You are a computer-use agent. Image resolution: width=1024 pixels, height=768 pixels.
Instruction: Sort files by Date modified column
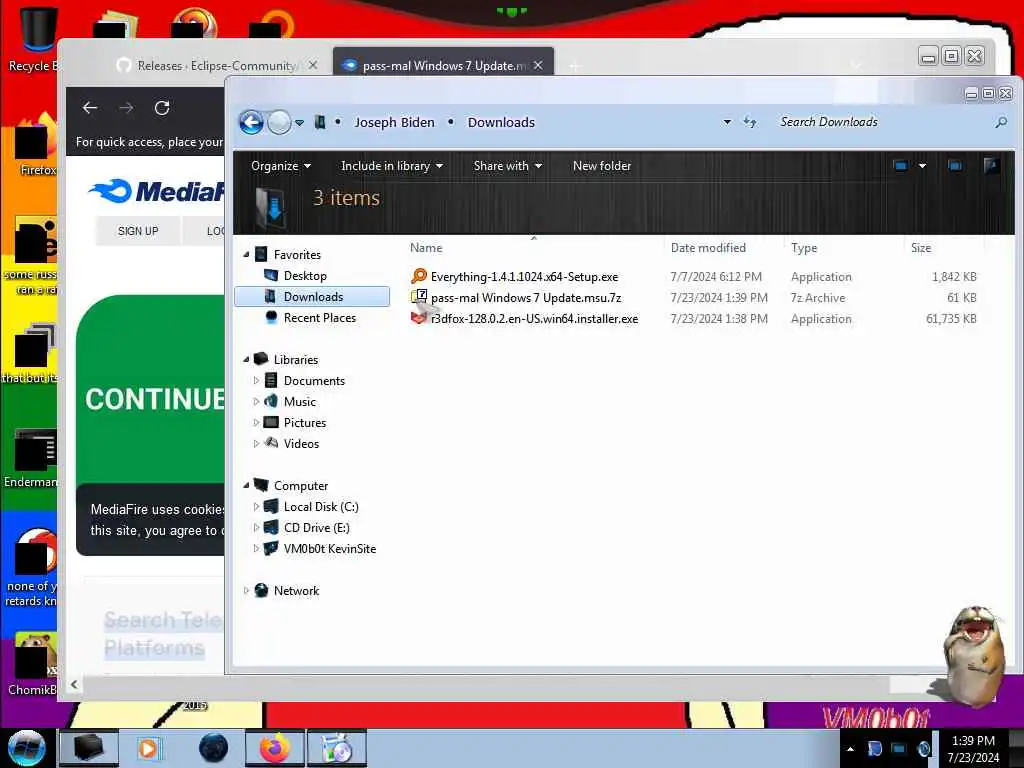[x=708, y=248]
